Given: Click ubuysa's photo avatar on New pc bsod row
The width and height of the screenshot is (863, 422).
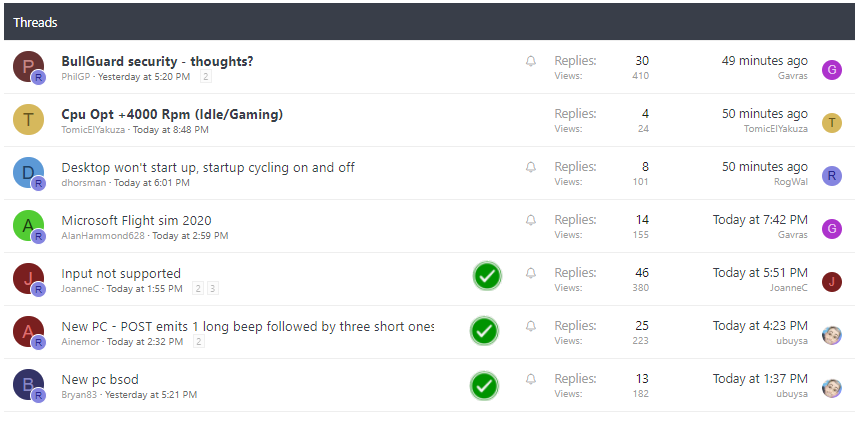Looking at the screenshot, I should coord(832,388).
